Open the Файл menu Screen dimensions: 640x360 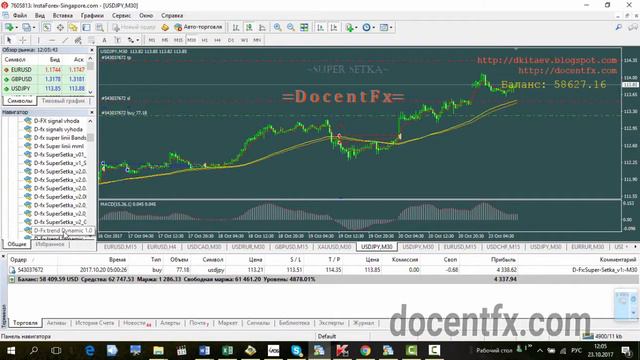pyautogui.click(x=20, y=16)
